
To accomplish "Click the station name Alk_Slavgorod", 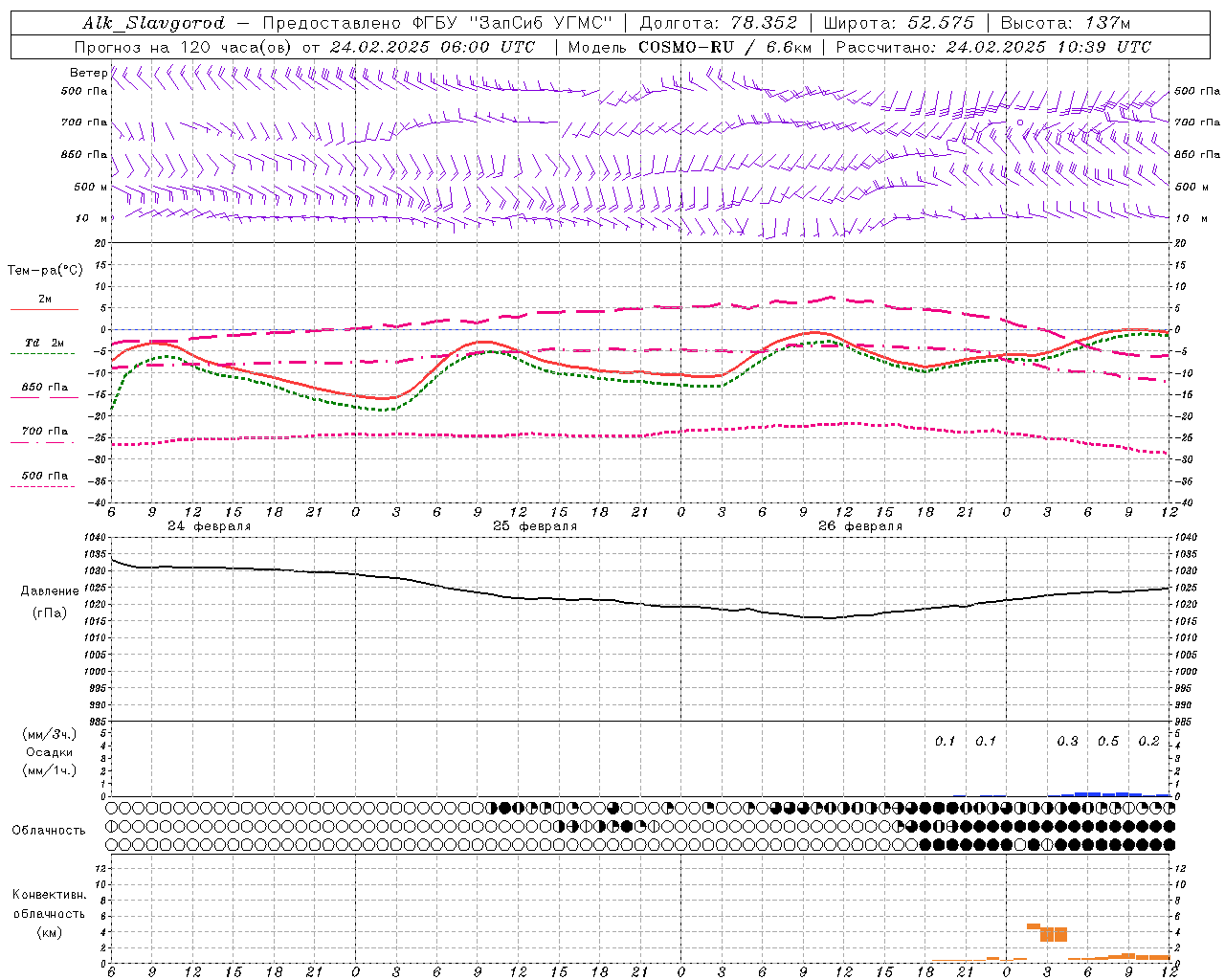I will (154, 23).
